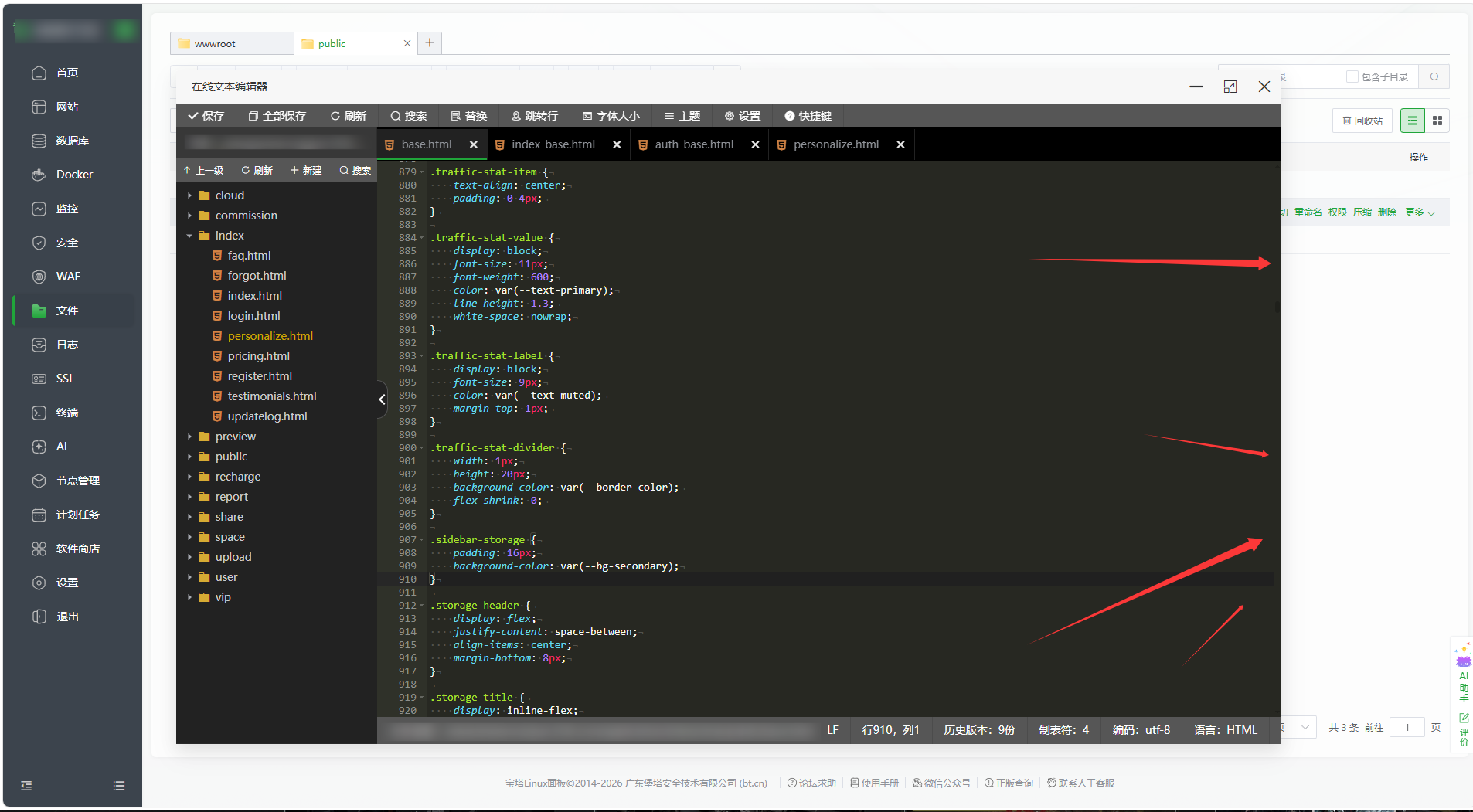
Task: Open 替换 replace in the editor toolbar
Action: (x=468, y=116)
